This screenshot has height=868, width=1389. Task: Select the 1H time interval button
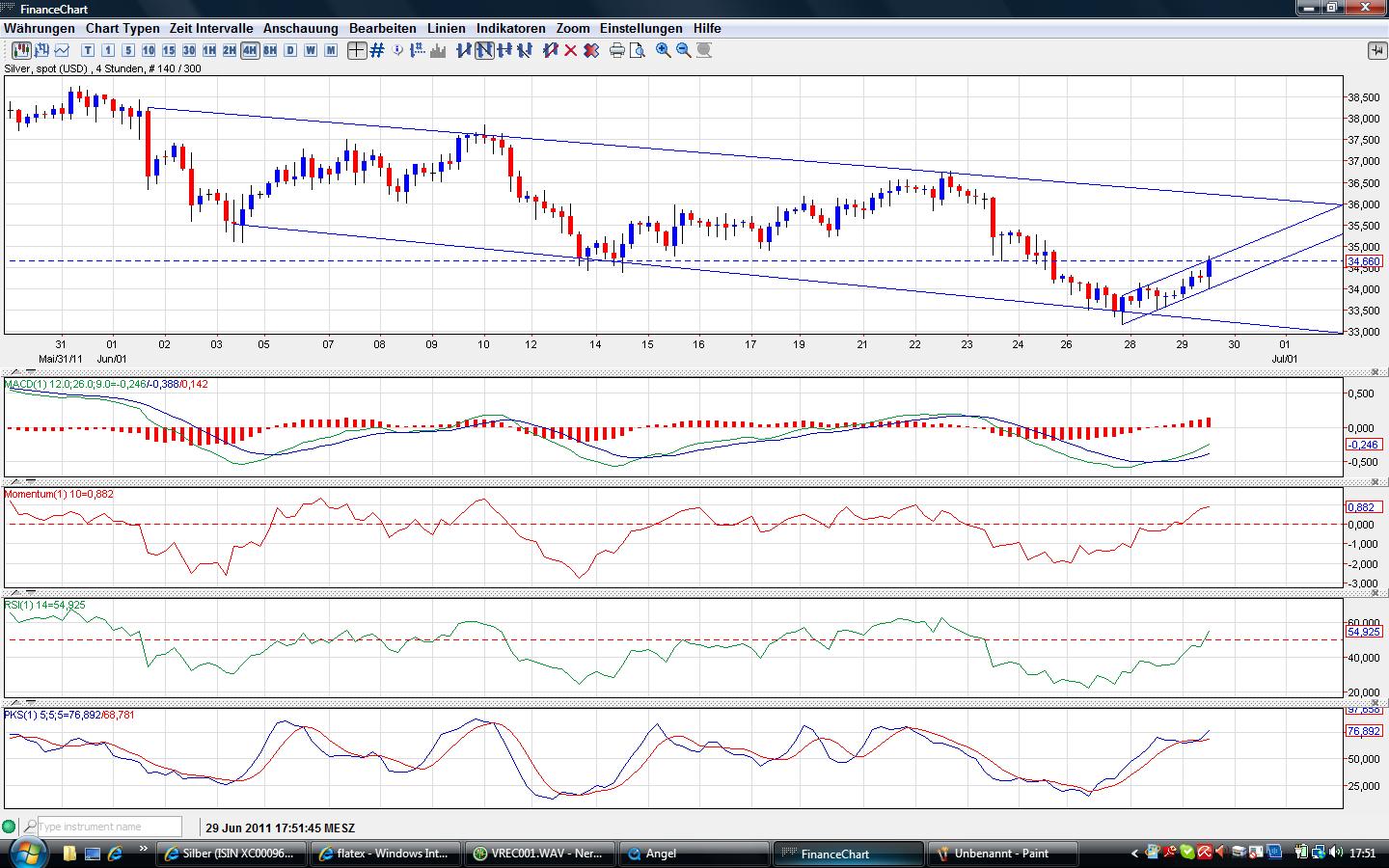tap(209, 50)
